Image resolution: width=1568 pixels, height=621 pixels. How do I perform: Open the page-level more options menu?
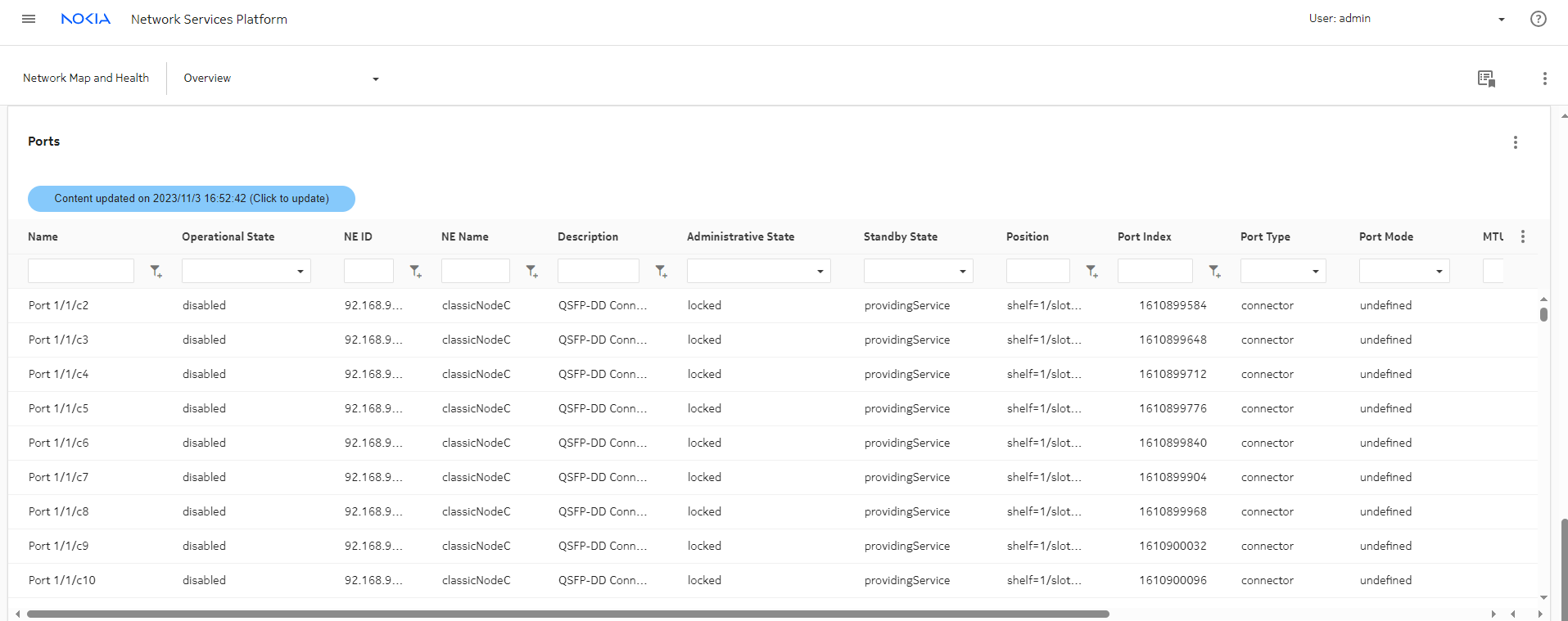pos(1544,79)
